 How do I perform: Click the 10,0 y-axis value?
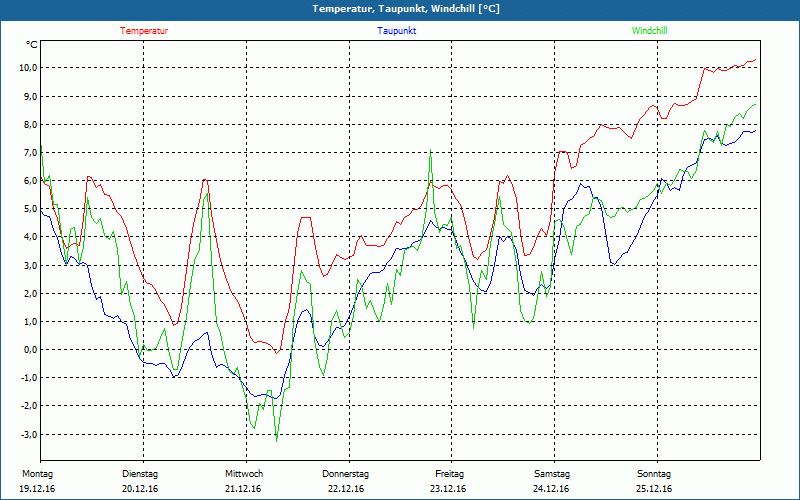(x=27, y=68)
